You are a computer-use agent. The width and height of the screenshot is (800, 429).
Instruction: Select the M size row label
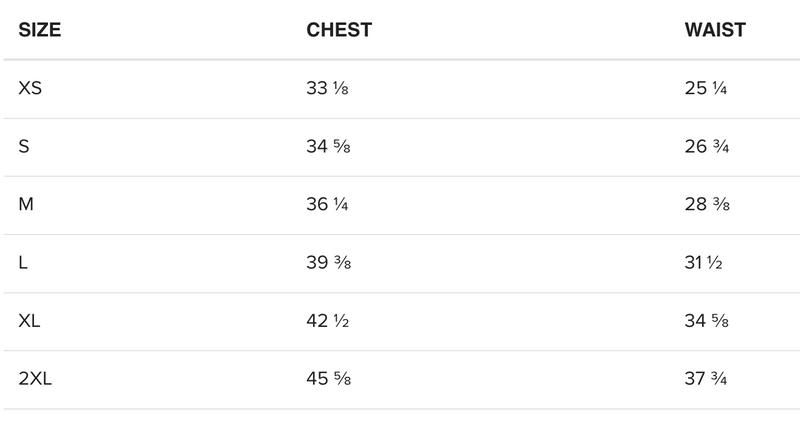point(25,205)
